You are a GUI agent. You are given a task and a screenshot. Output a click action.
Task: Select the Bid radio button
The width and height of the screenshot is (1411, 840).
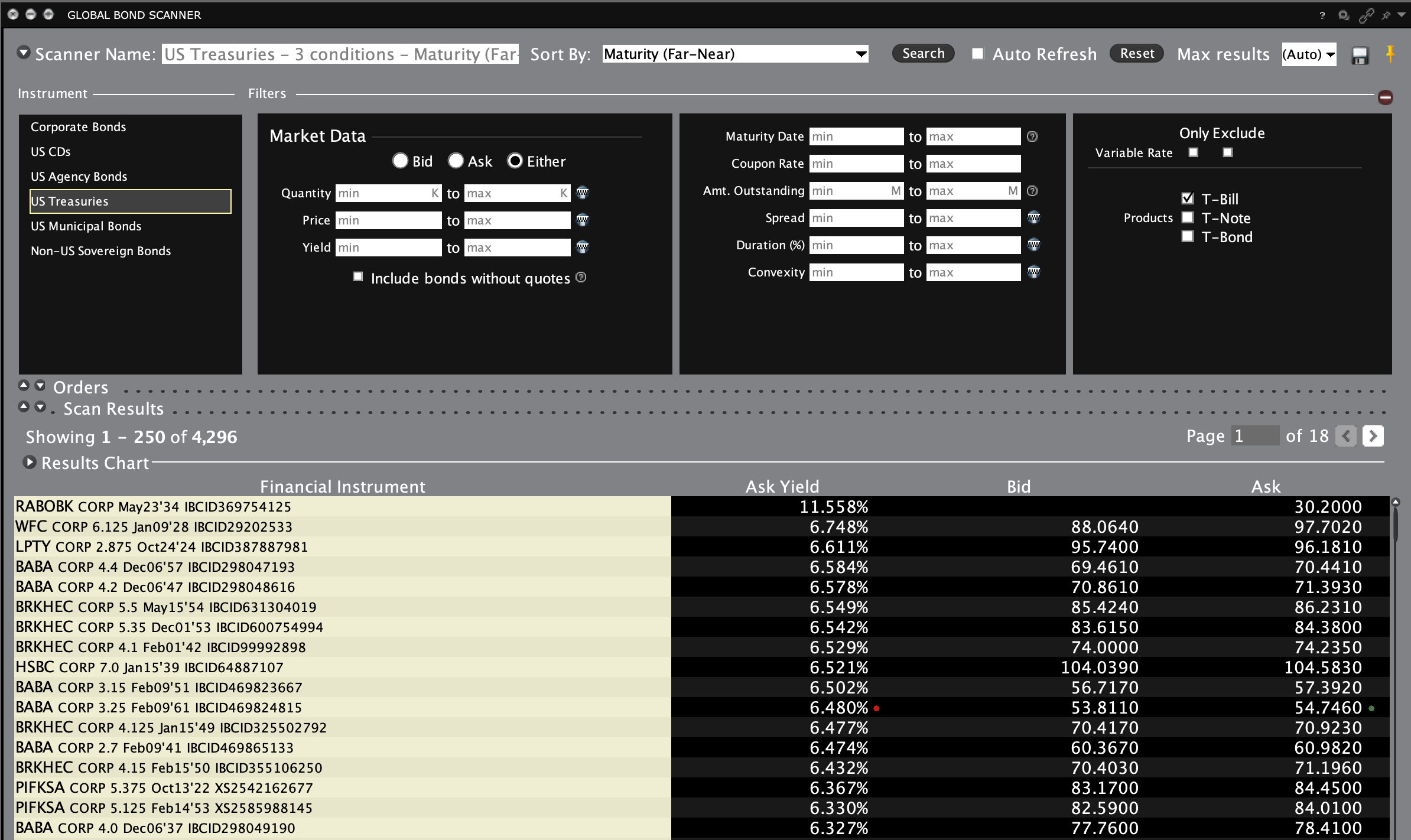click(x=400, y=161)
